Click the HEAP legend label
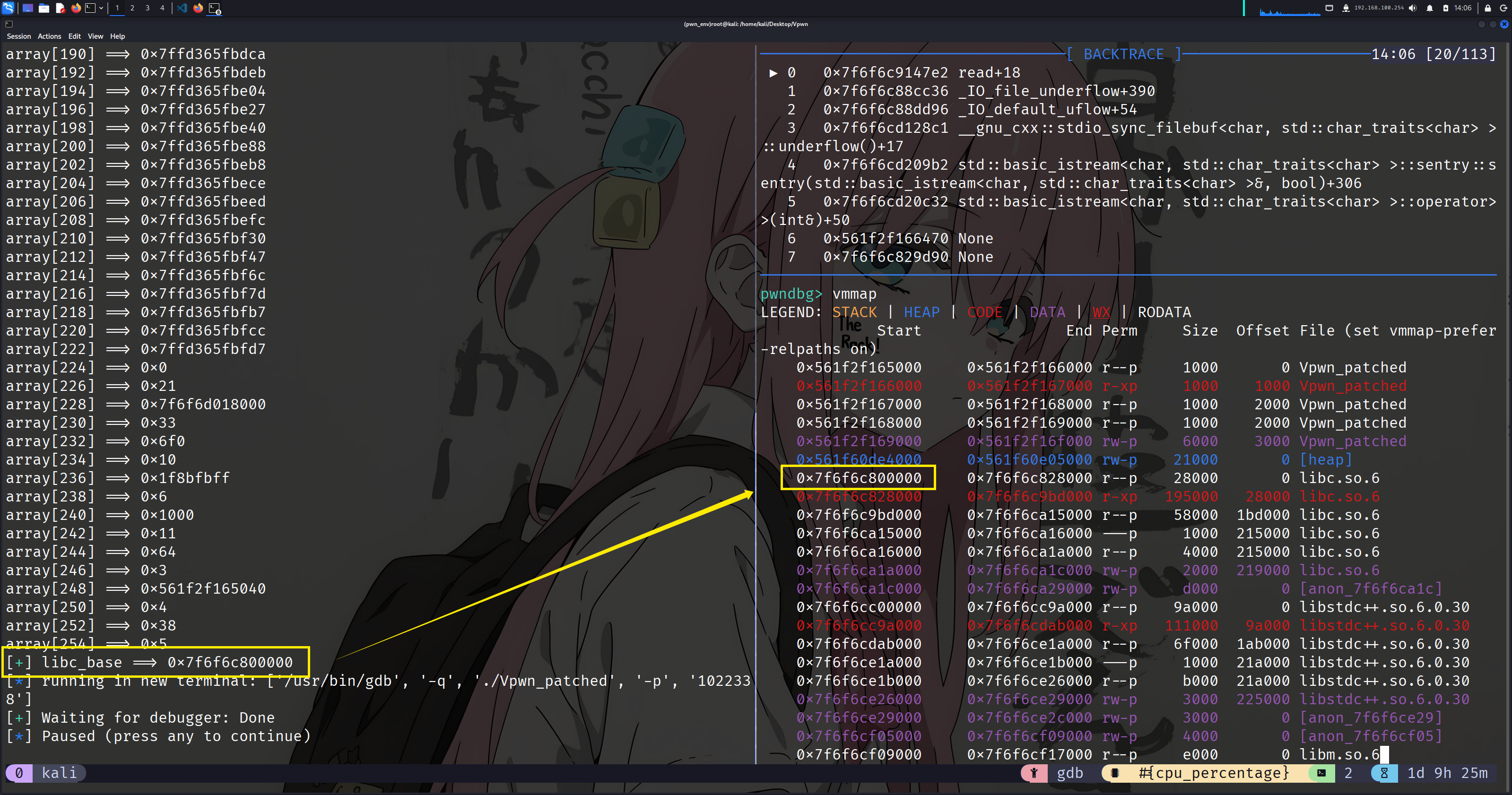The width and height of the screenshot is (1512, 795). [921, 312]
